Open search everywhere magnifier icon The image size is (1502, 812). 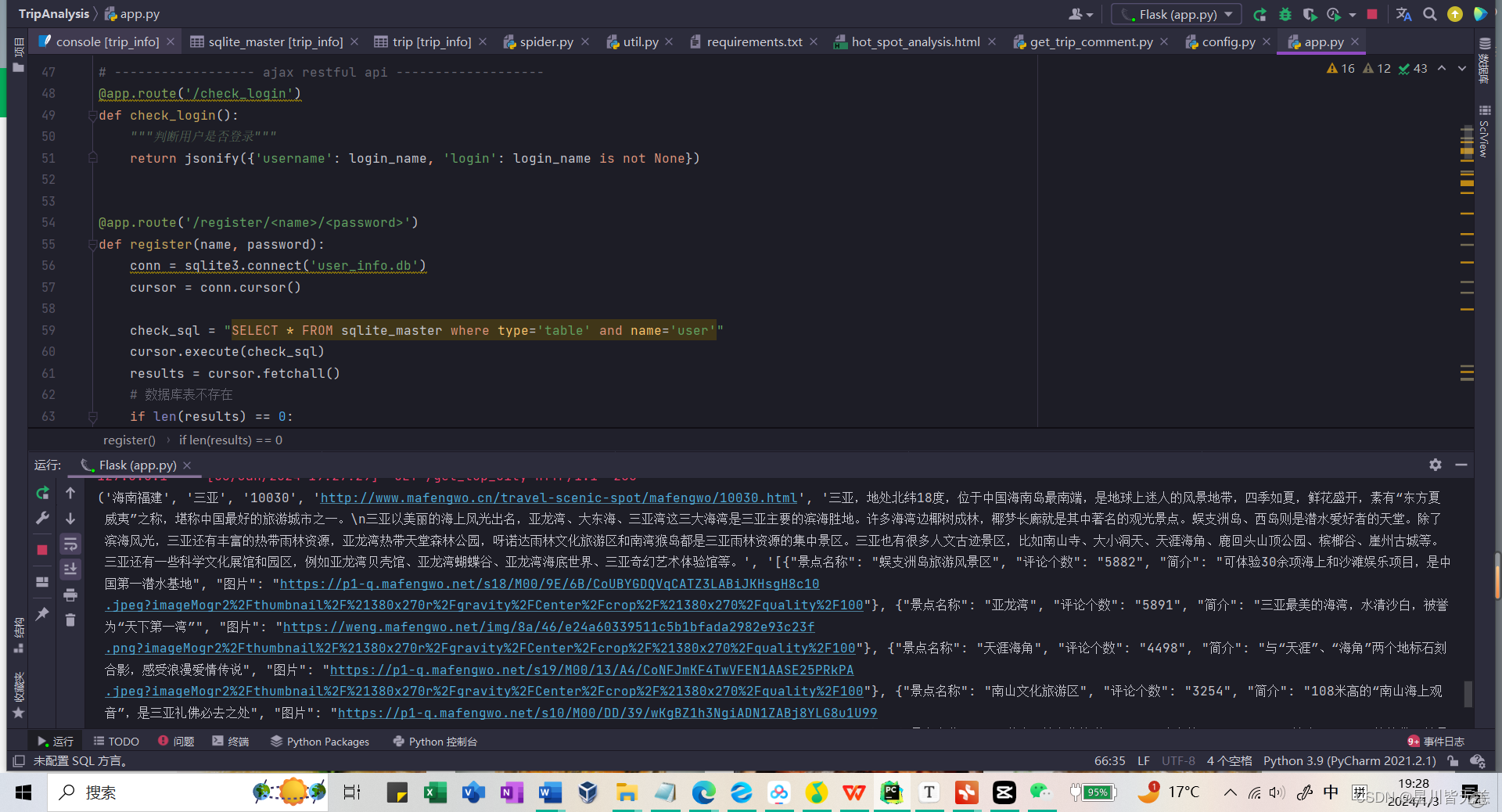[1430, 14]
